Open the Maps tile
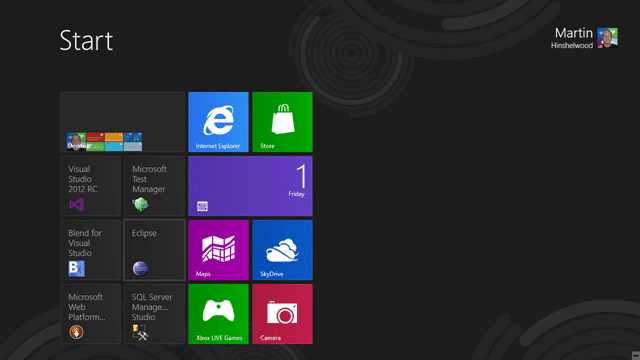 (218, 250)
